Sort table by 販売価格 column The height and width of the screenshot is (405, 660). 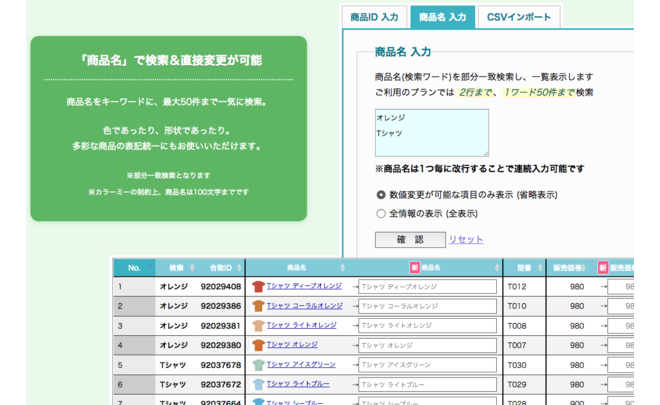570,268
